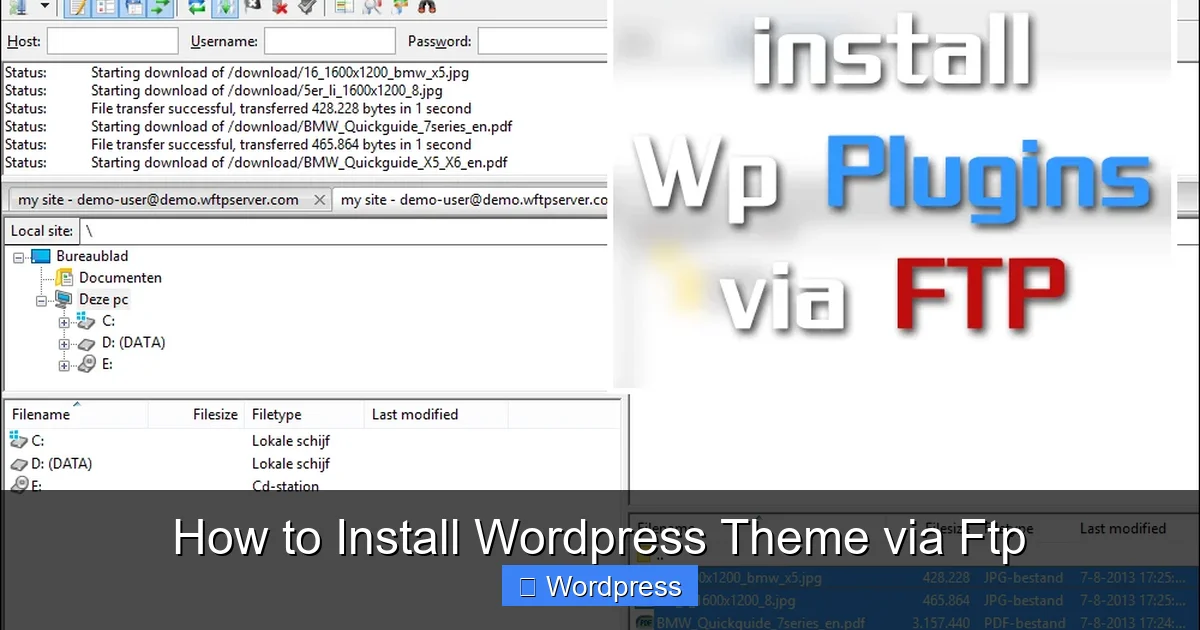
Task: Toggle synchronized browsing
Action: [x=399, y=6]
